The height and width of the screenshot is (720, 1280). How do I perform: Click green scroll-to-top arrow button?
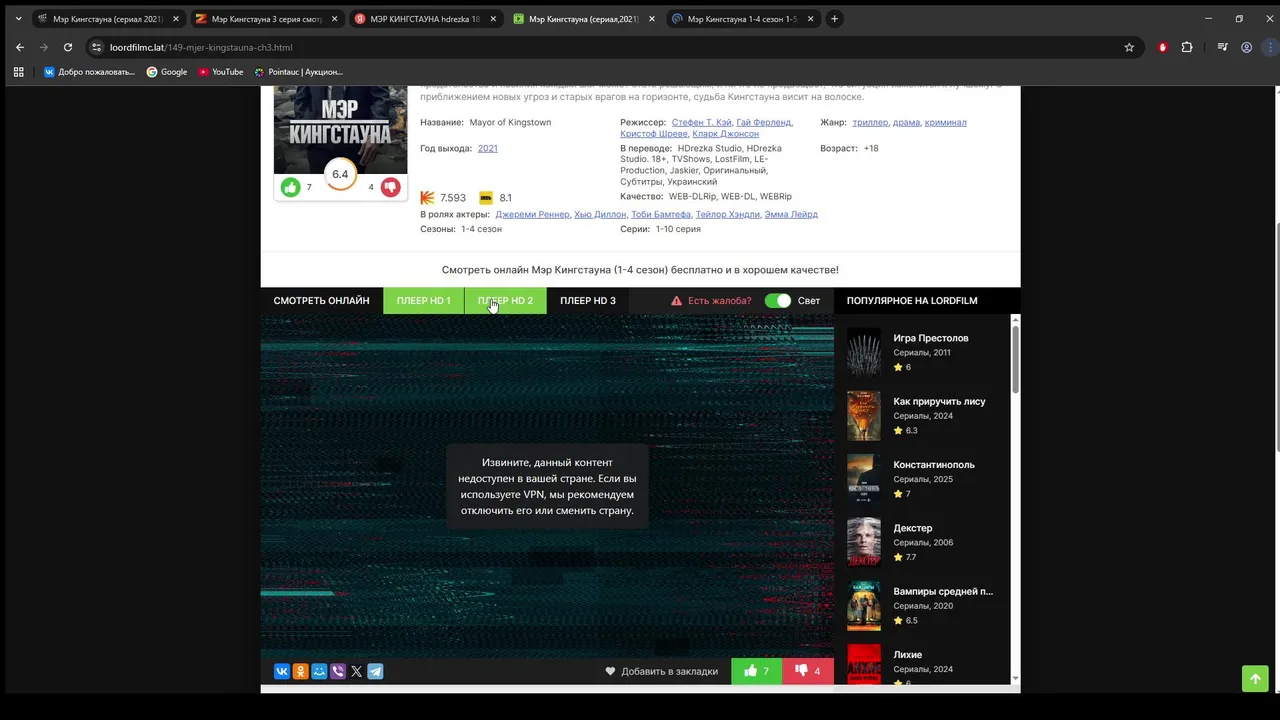click(x=1255, y=678)
